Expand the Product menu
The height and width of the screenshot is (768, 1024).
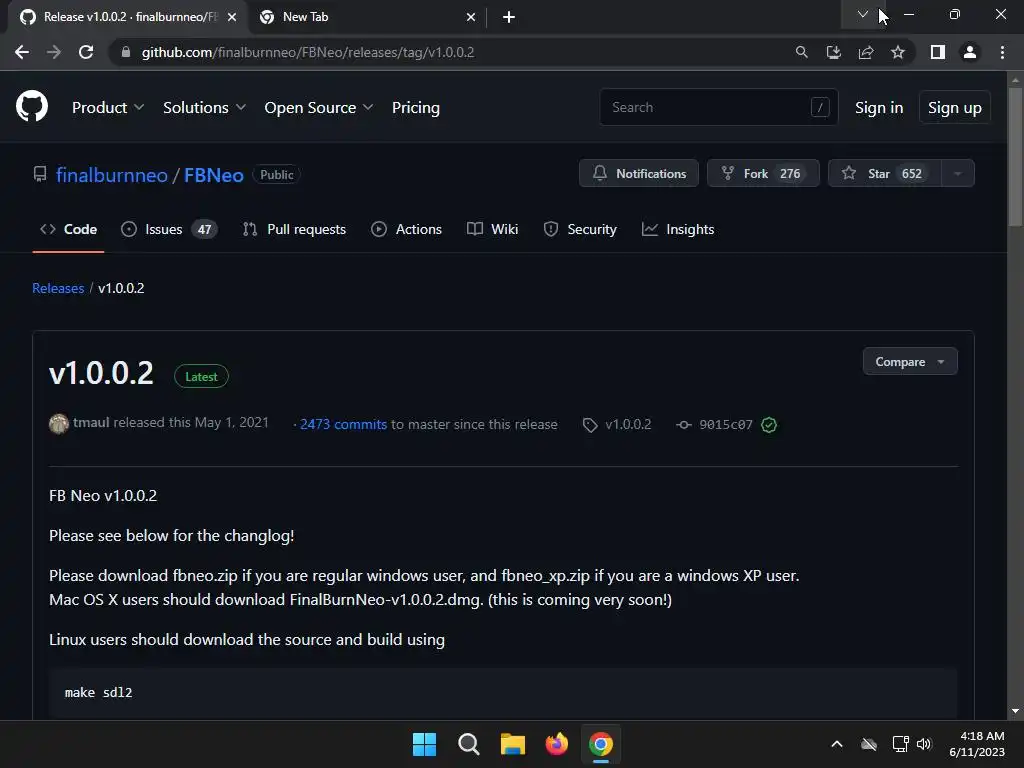point(108,107)
